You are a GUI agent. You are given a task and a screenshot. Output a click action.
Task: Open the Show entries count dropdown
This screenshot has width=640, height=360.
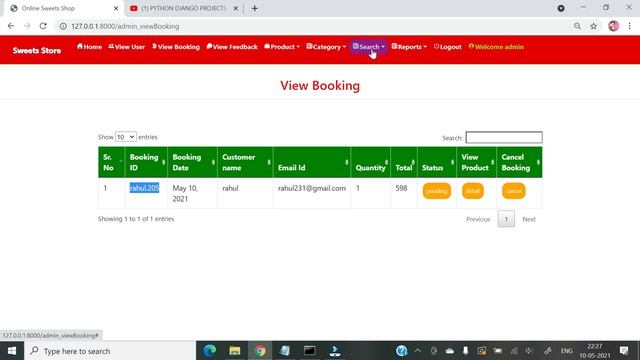pos(126,137)
